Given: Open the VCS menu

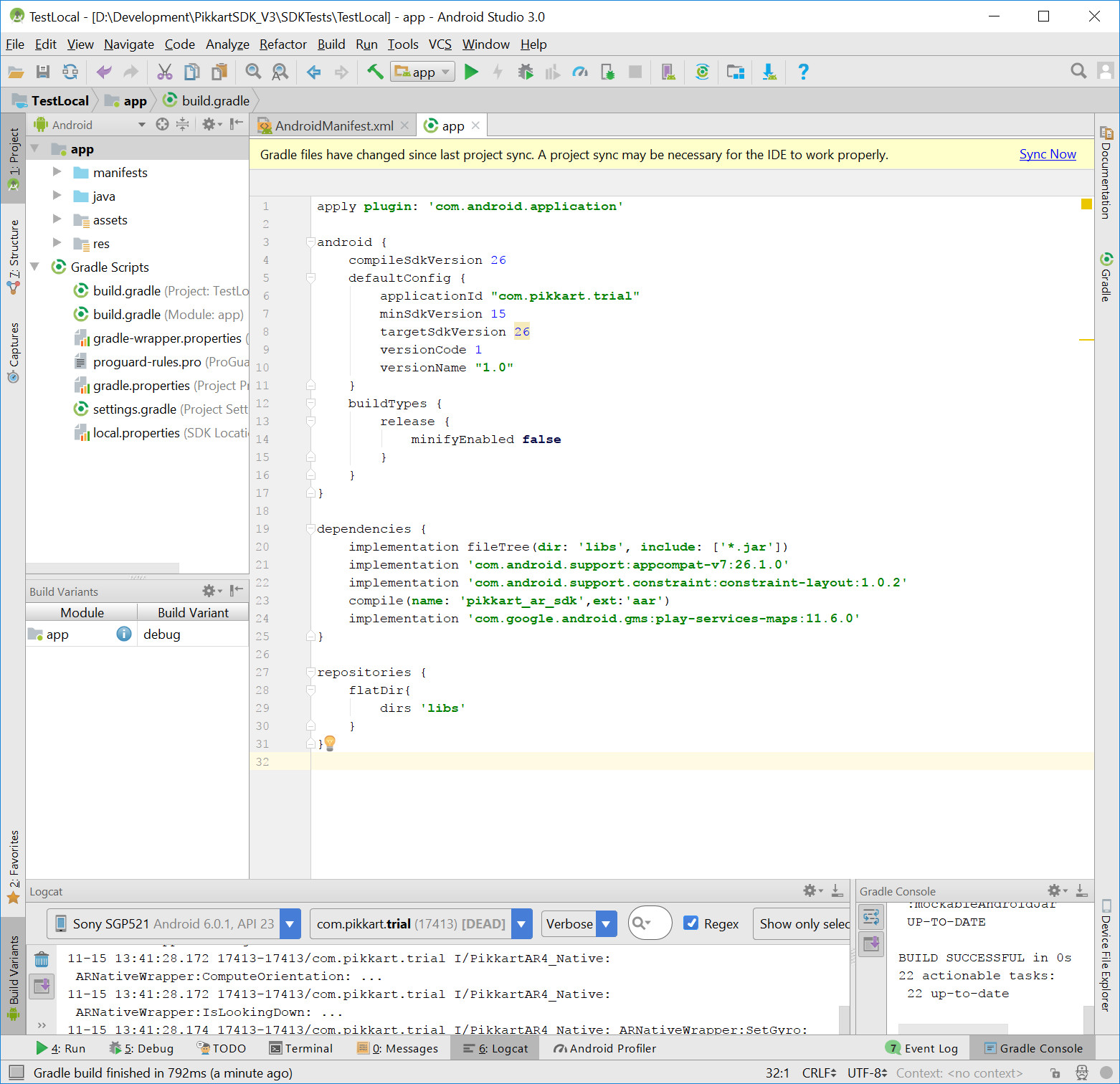Looking at the screenshot, I should point(440,44).
